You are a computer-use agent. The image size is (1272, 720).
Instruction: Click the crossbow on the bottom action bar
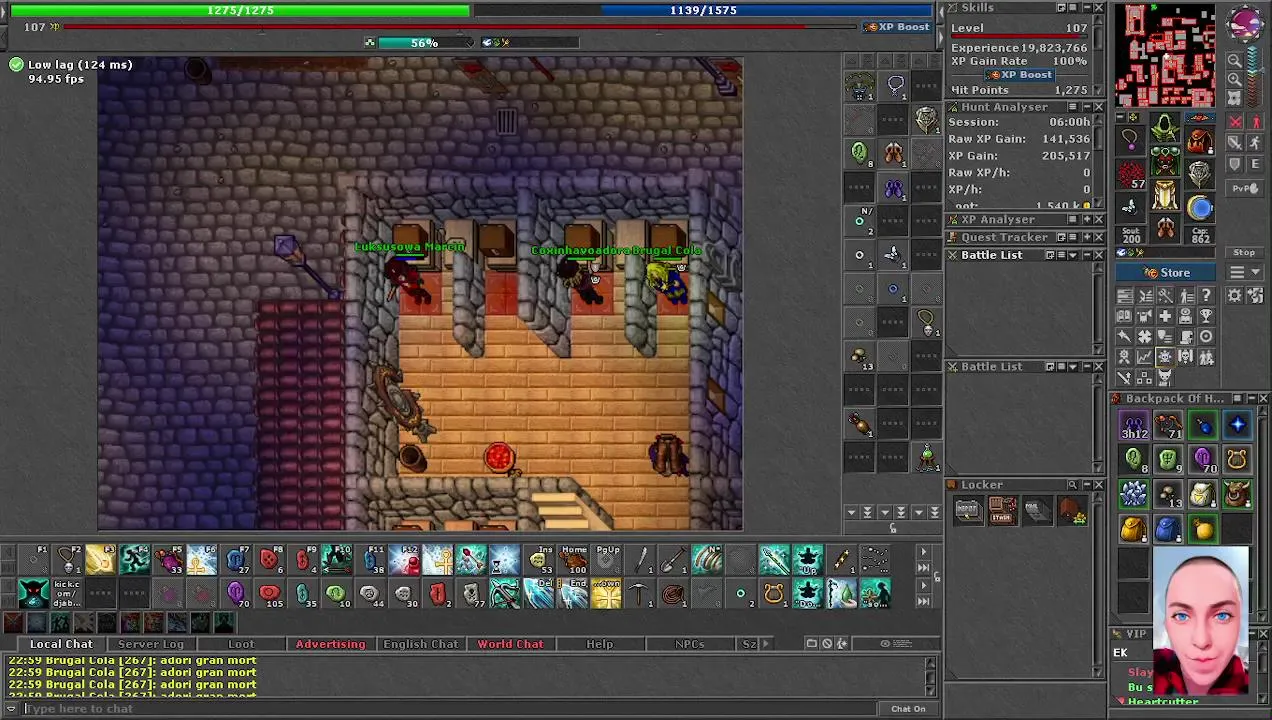[504, 593]
